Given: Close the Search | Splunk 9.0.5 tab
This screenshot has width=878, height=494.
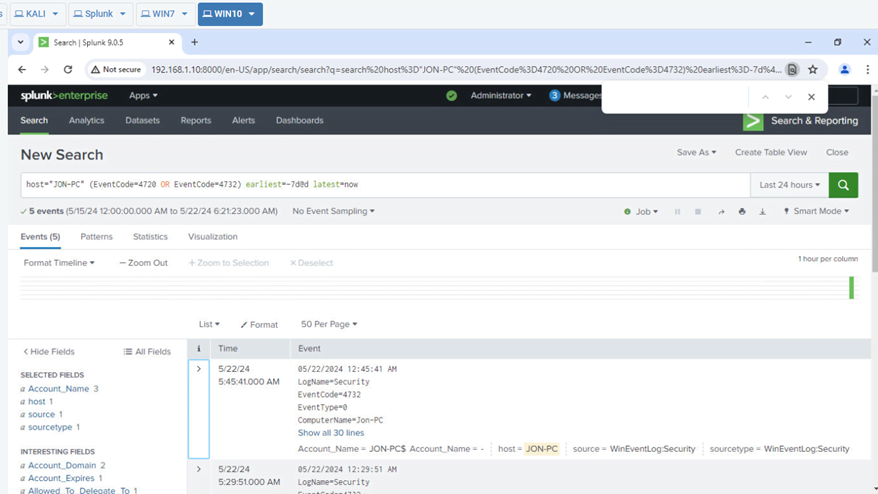Looking at the screenshot, I should point(171,42).
